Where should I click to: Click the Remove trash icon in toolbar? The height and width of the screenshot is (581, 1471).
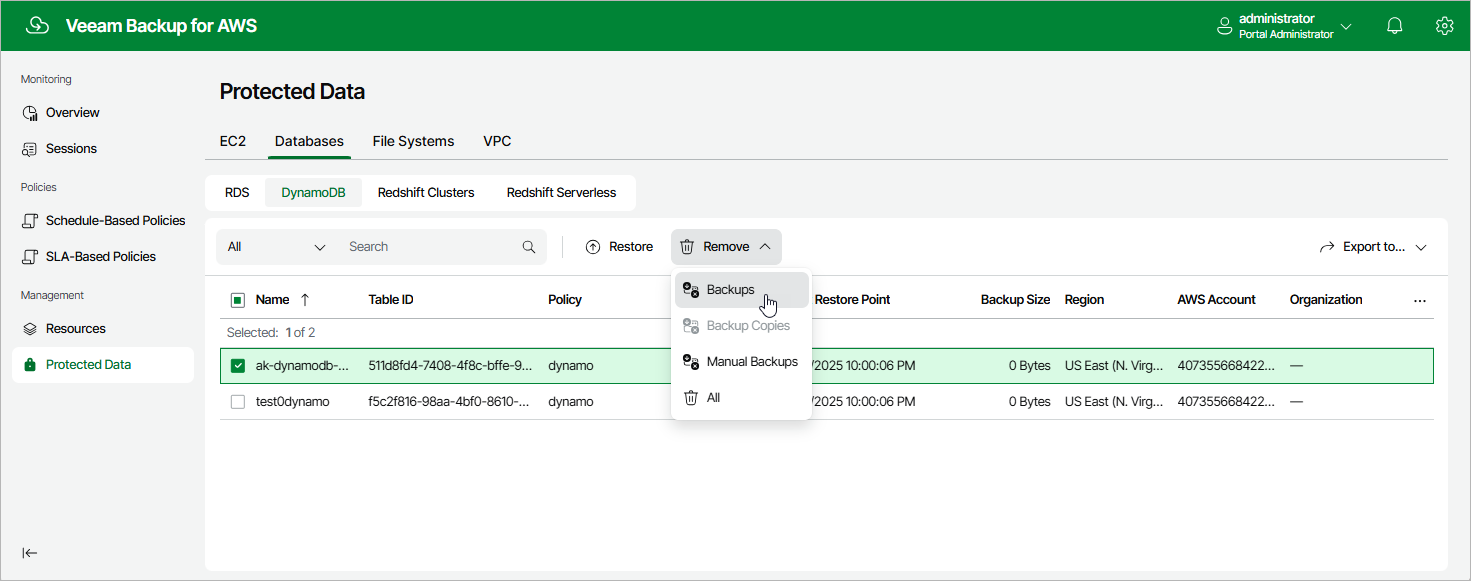(x=687, y=247)
